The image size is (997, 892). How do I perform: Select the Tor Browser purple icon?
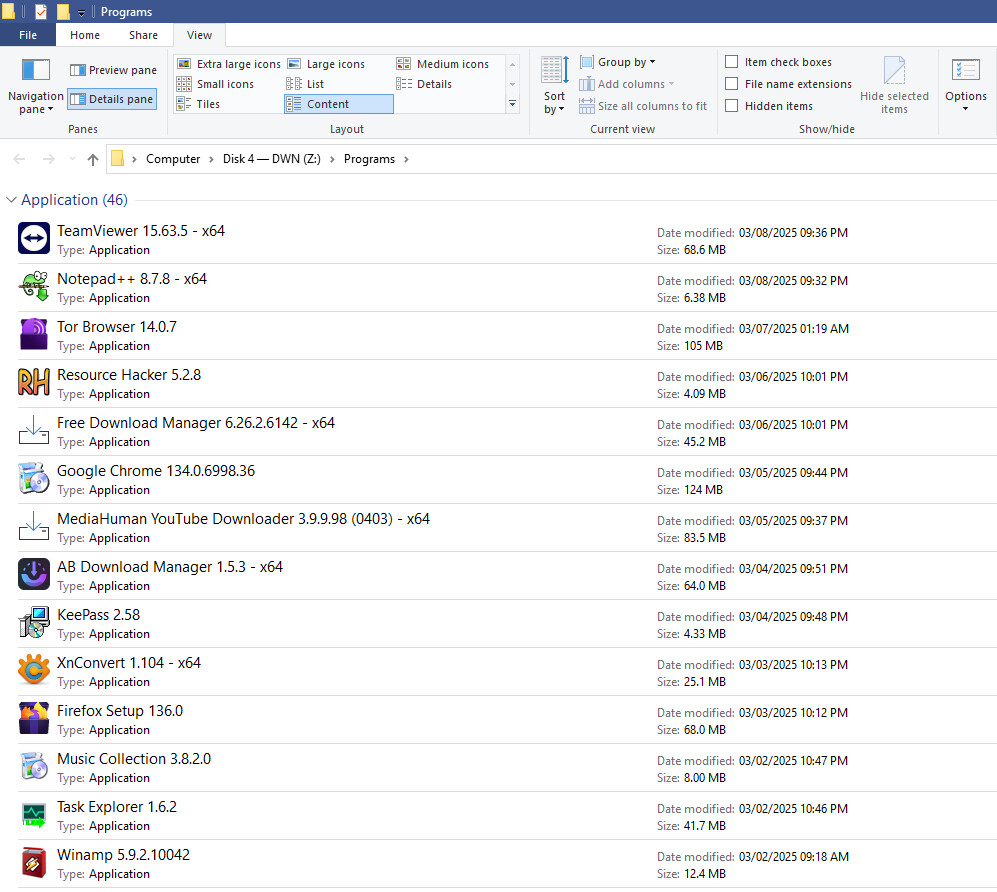point(34,334)
